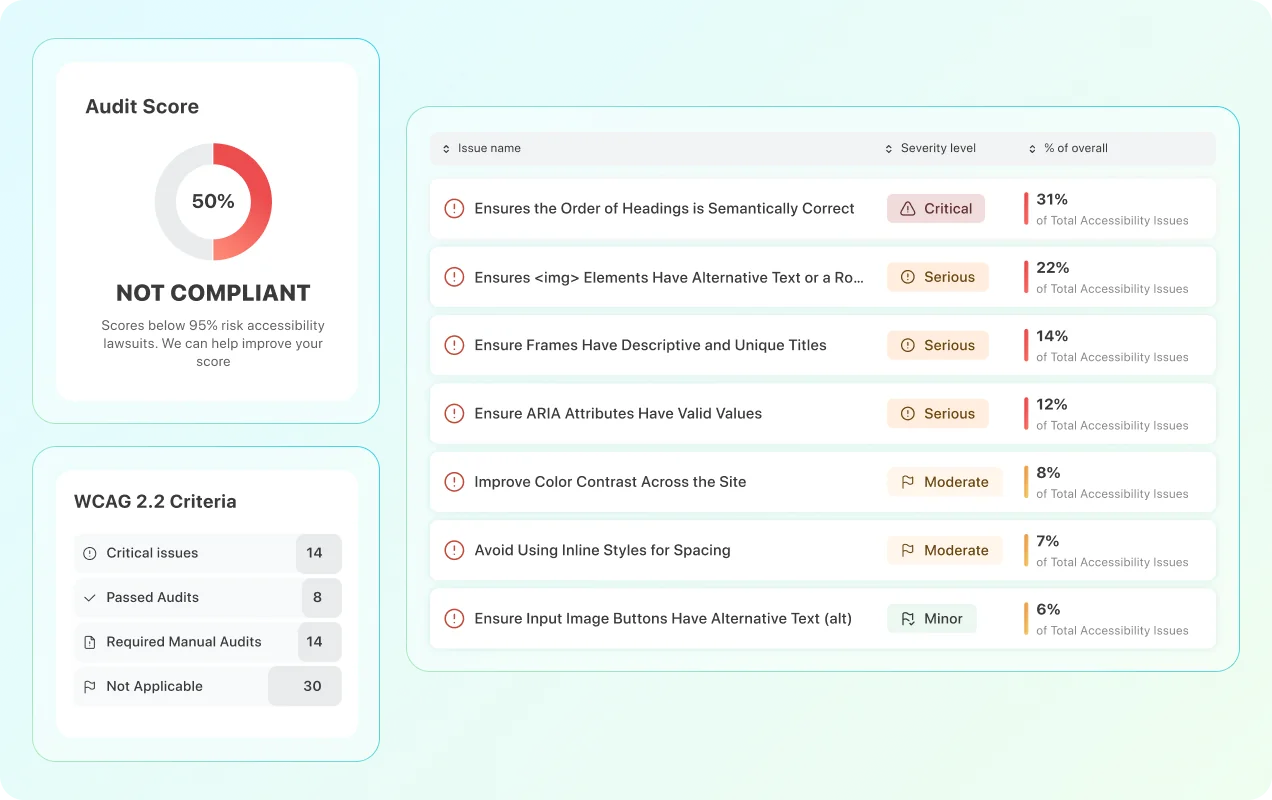Click the clock icon in the Serious badge for ARIA Attributes
This screenshot has height=800, width=1272.
pyautogui.click(x=908, y=414)
